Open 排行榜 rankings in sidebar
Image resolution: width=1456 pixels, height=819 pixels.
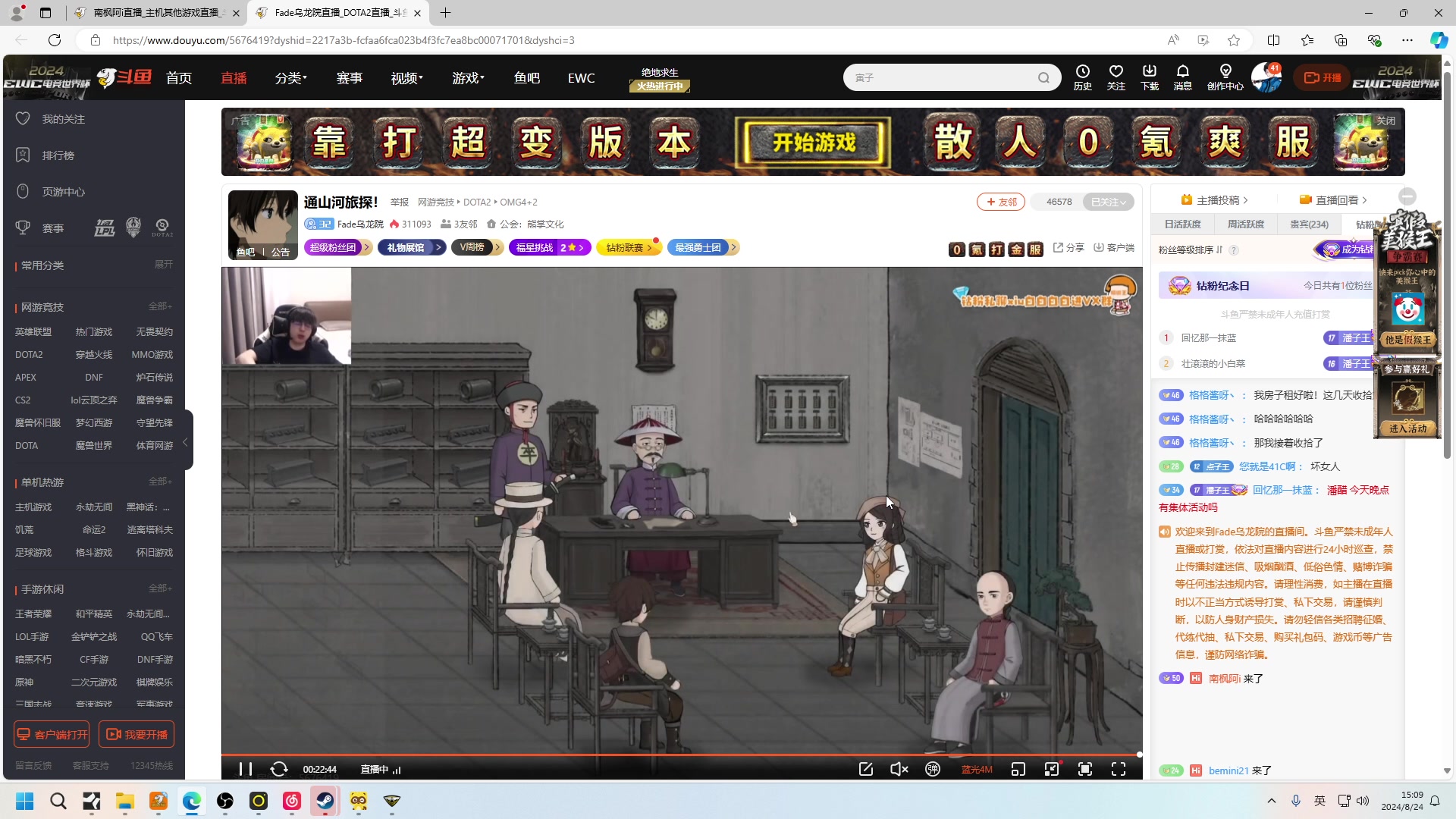click(x=45, y=155)
